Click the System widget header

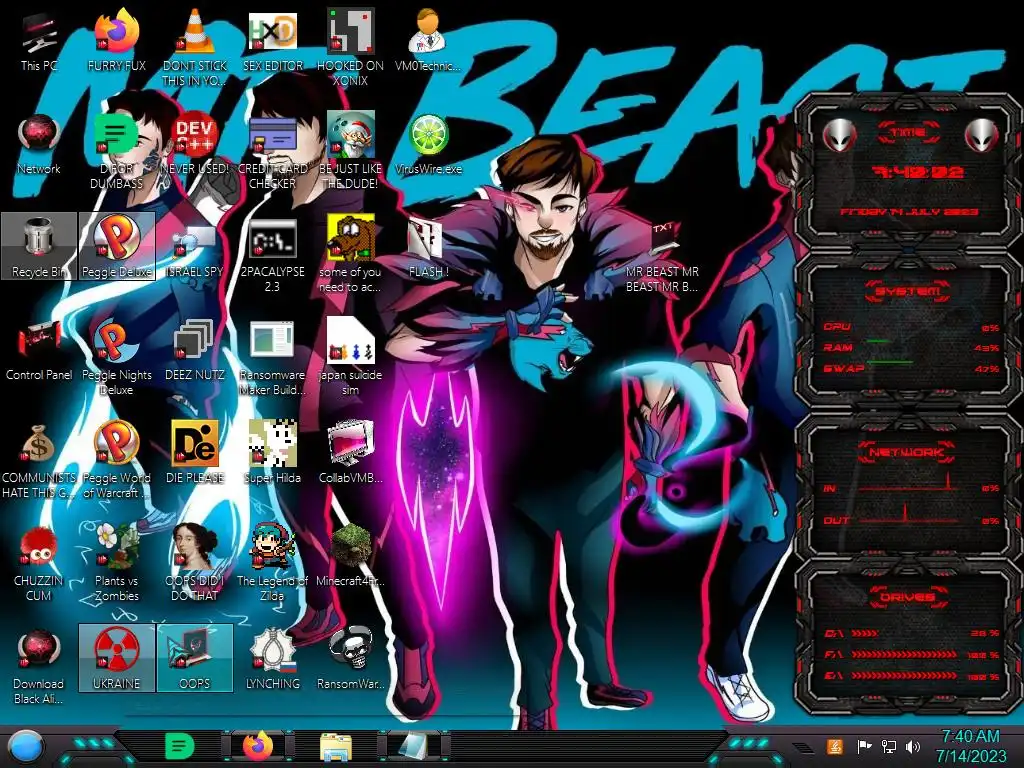click(x=908, y=291)
